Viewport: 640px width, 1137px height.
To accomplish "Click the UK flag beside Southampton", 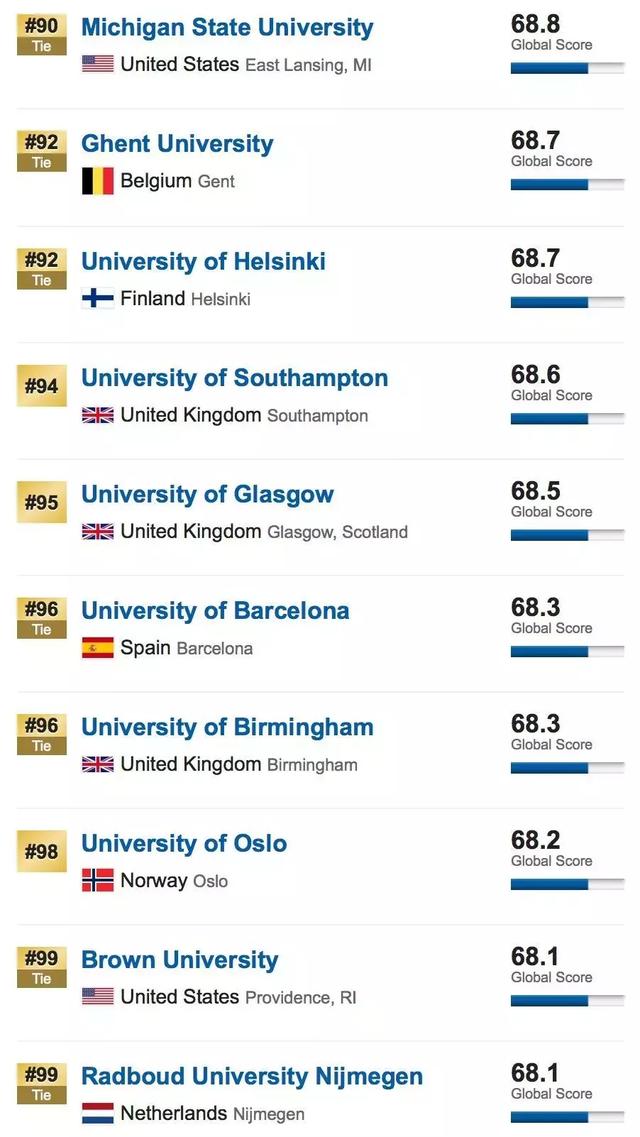I will [97, 415].
